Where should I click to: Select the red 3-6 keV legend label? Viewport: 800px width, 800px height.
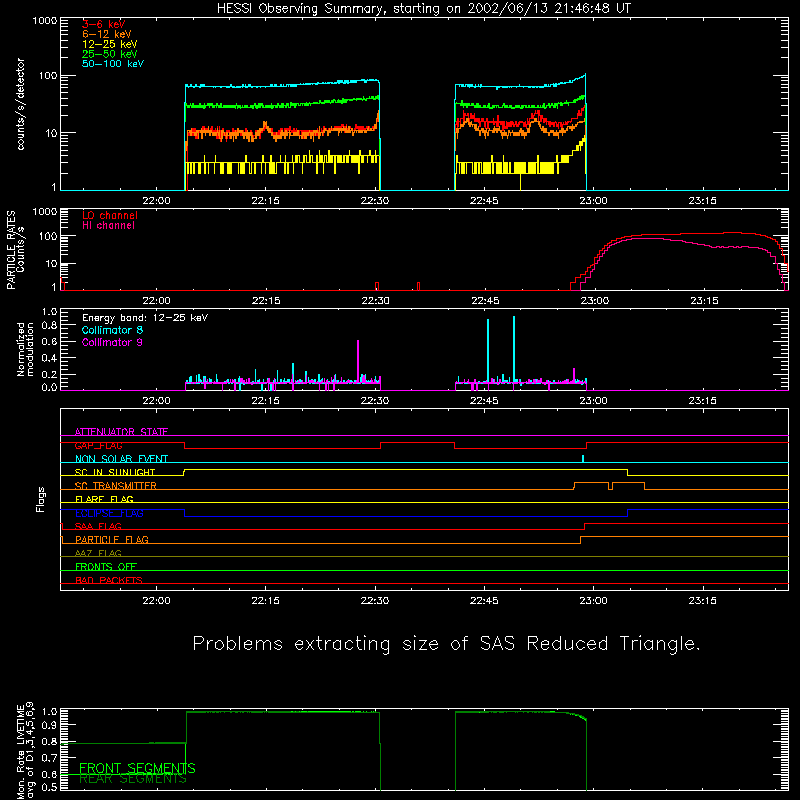pos(104,24)
